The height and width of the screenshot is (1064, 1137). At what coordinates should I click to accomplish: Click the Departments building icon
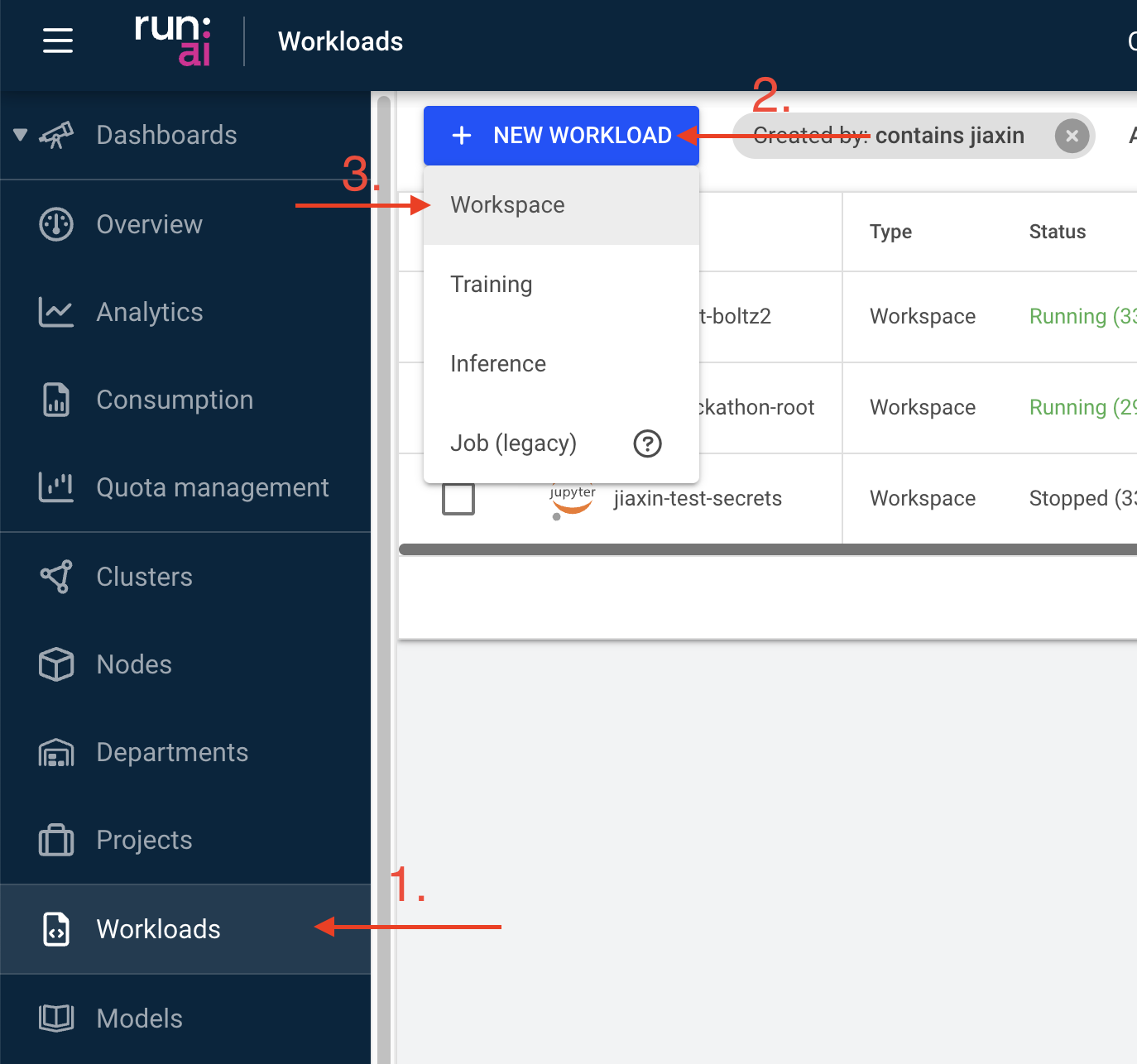pos(55,752)
